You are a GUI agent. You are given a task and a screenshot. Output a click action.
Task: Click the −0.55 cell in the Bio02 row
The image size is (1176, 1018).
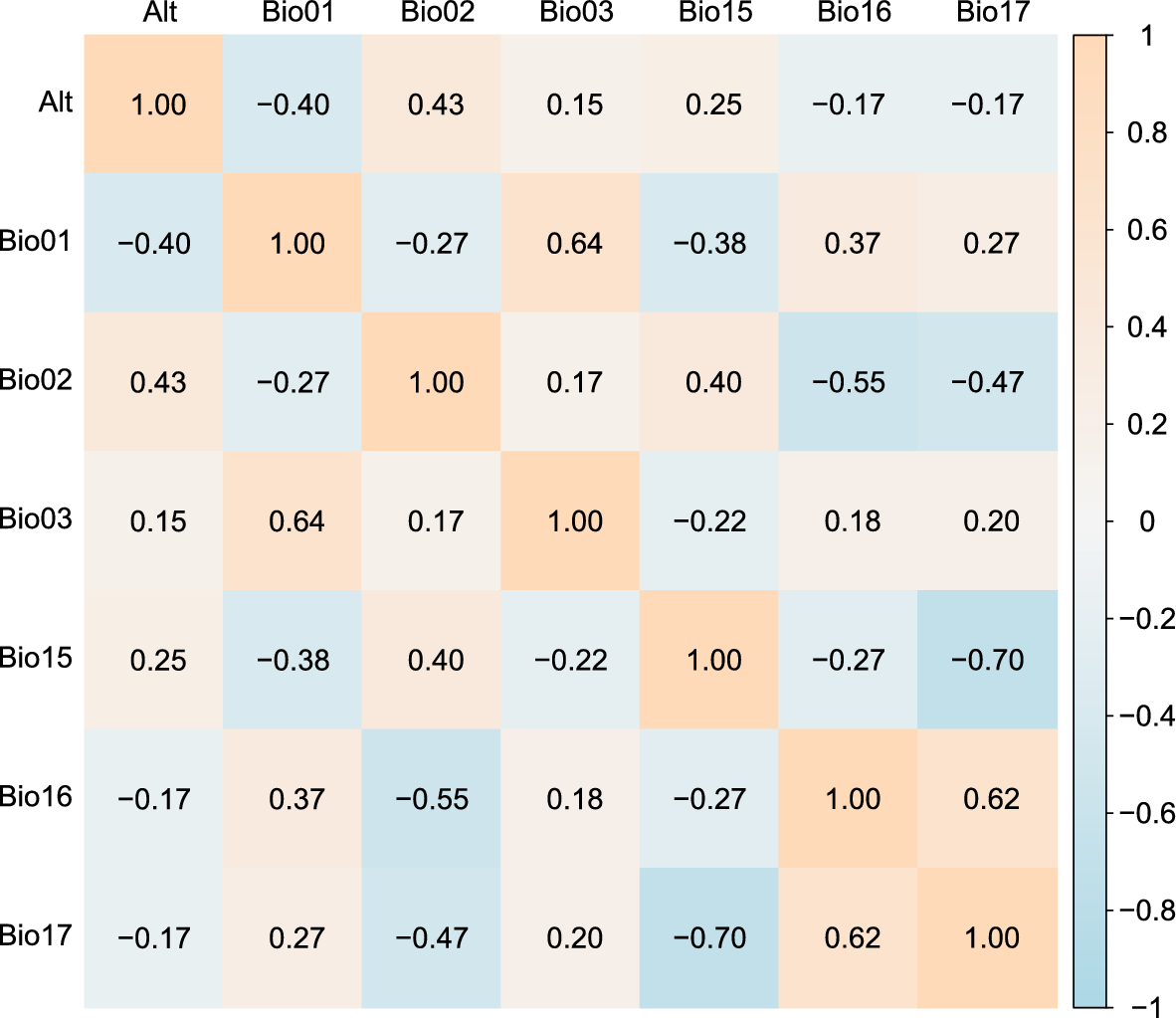(848, 382)
